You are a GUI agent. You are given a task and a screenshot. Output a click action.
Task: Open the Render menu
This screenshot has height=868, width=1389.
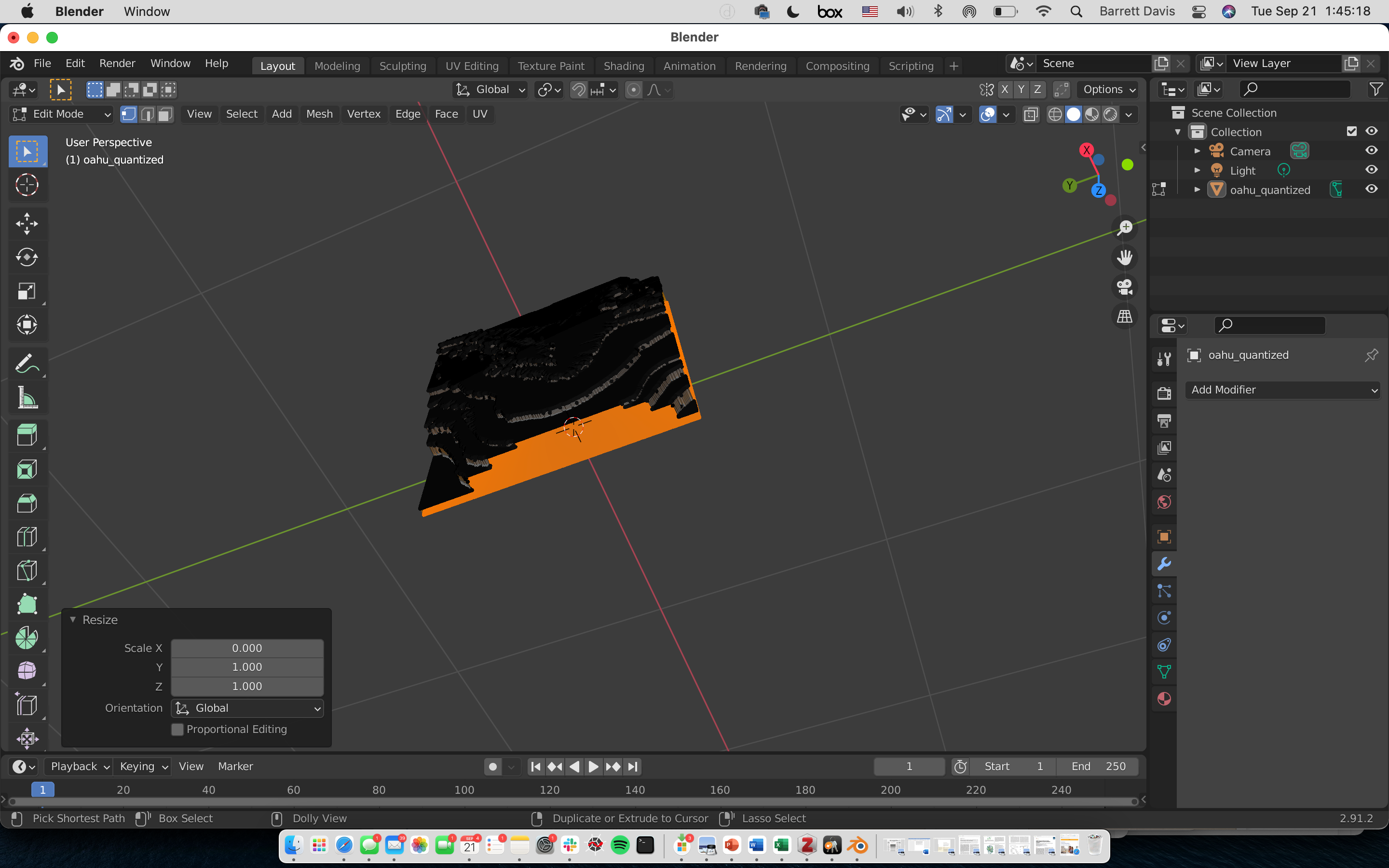tap(117, 64)
